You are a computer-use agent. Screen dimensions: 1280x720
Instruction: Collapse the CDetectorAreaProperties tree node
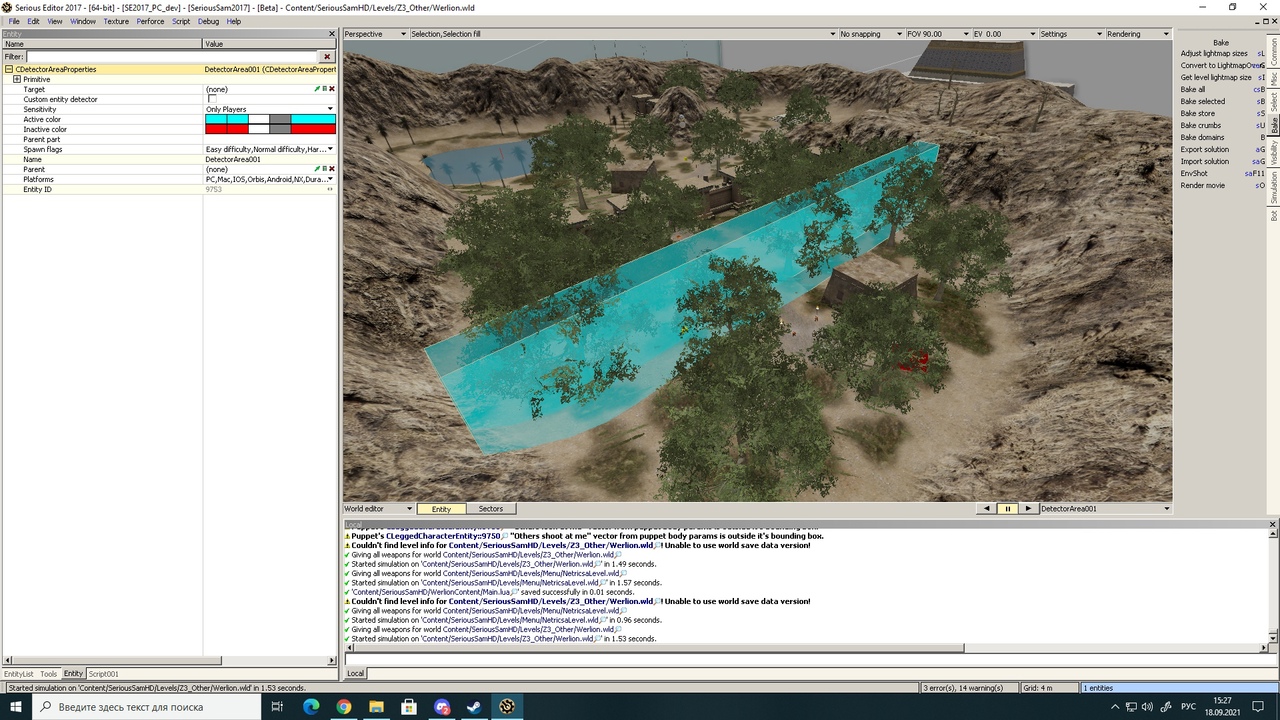[9, 69]
